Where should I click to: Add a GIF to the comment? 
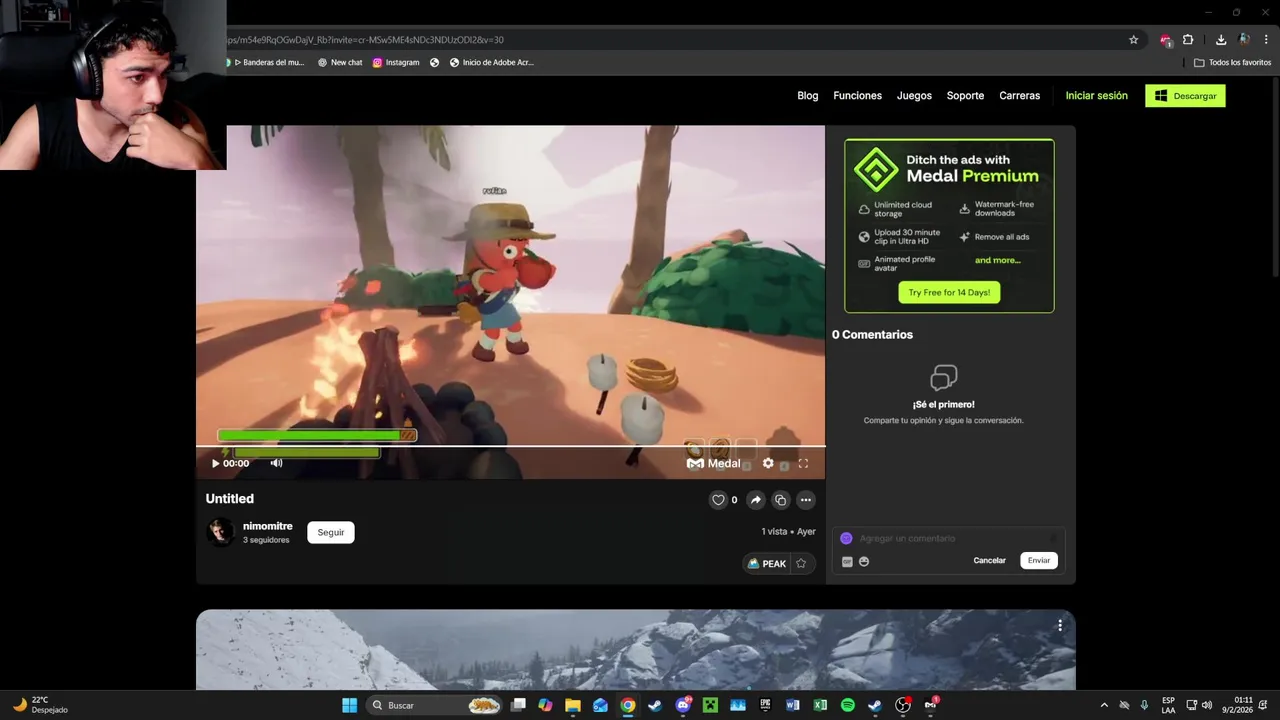(x=847, y=561)
